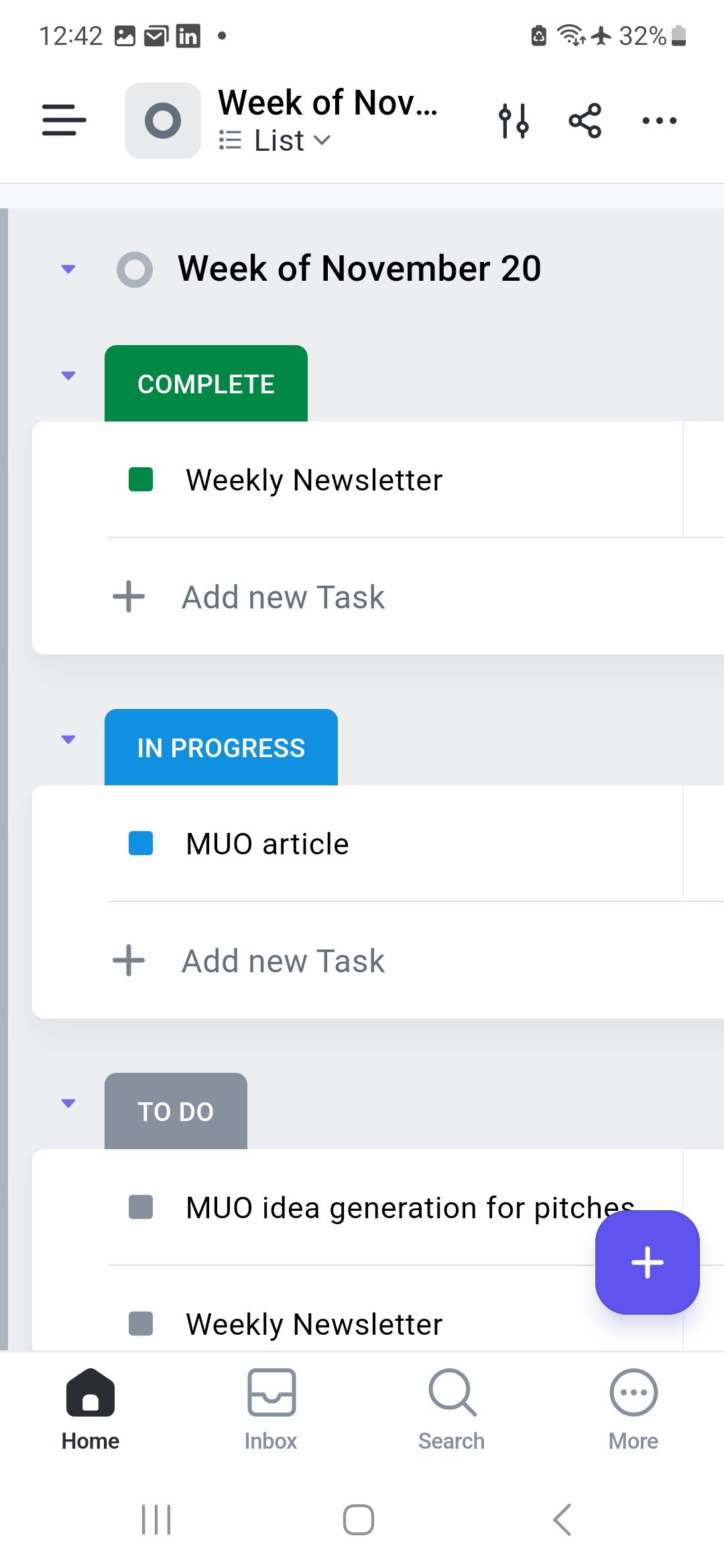Tap Add new Task under COMPLETE
The image size is (724, 1568).
point(282,596)
